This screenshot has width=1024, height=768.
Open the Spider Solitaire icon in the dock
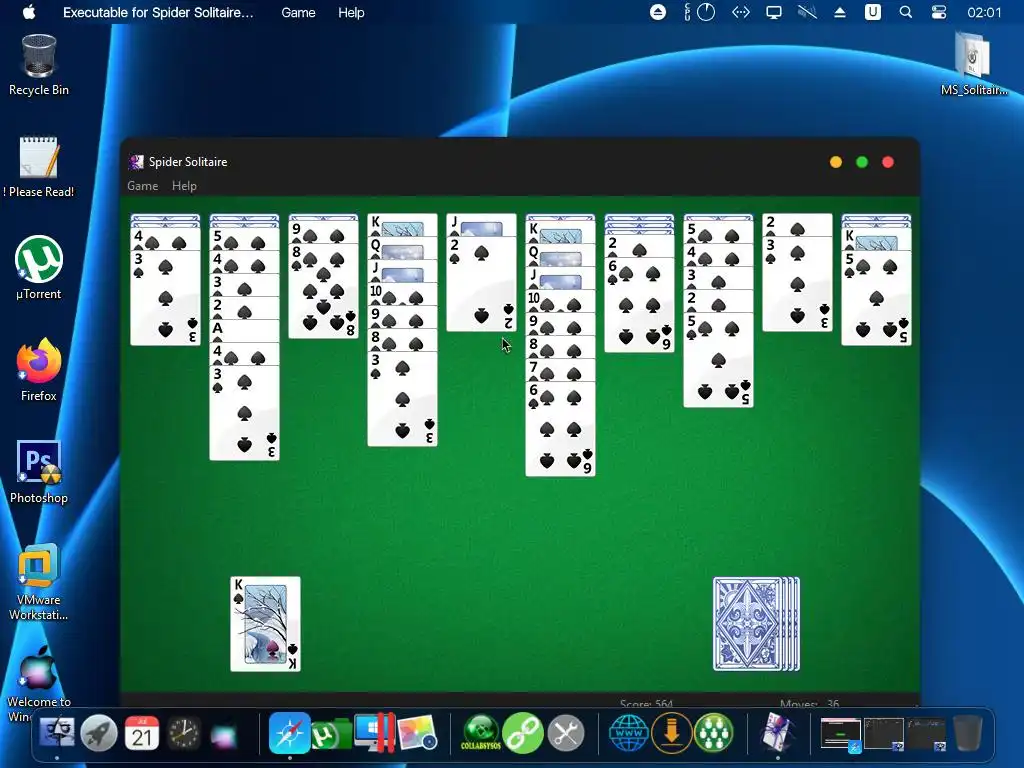pyautogui.click(x=777, y=733)
